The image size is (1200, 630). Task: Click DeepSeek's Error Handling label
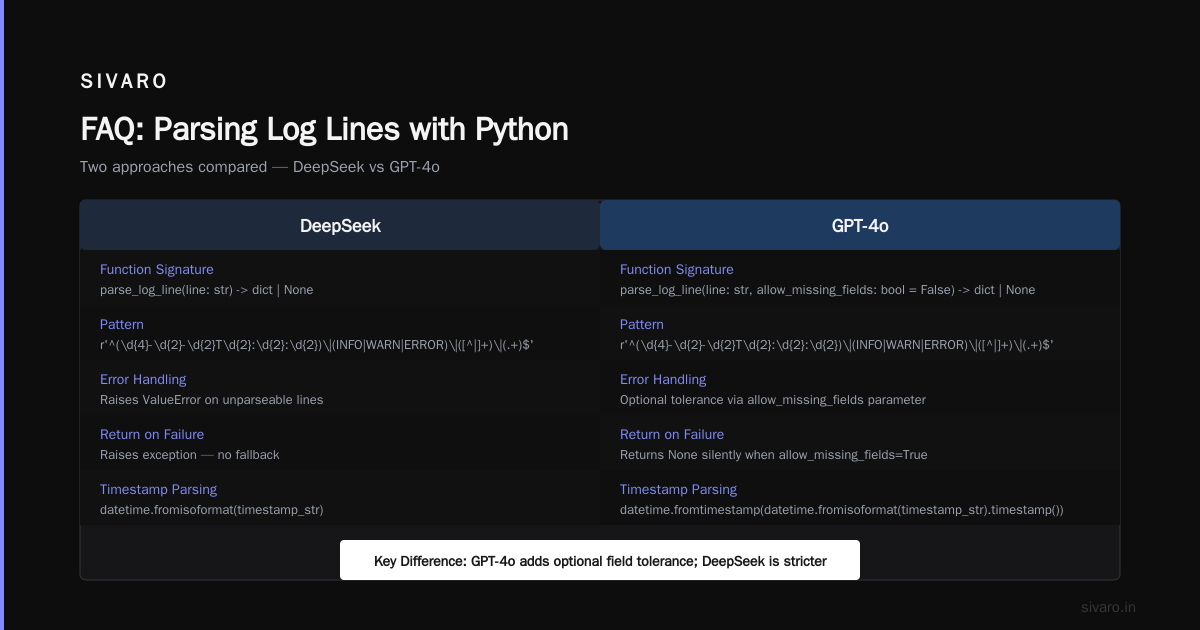143,379
